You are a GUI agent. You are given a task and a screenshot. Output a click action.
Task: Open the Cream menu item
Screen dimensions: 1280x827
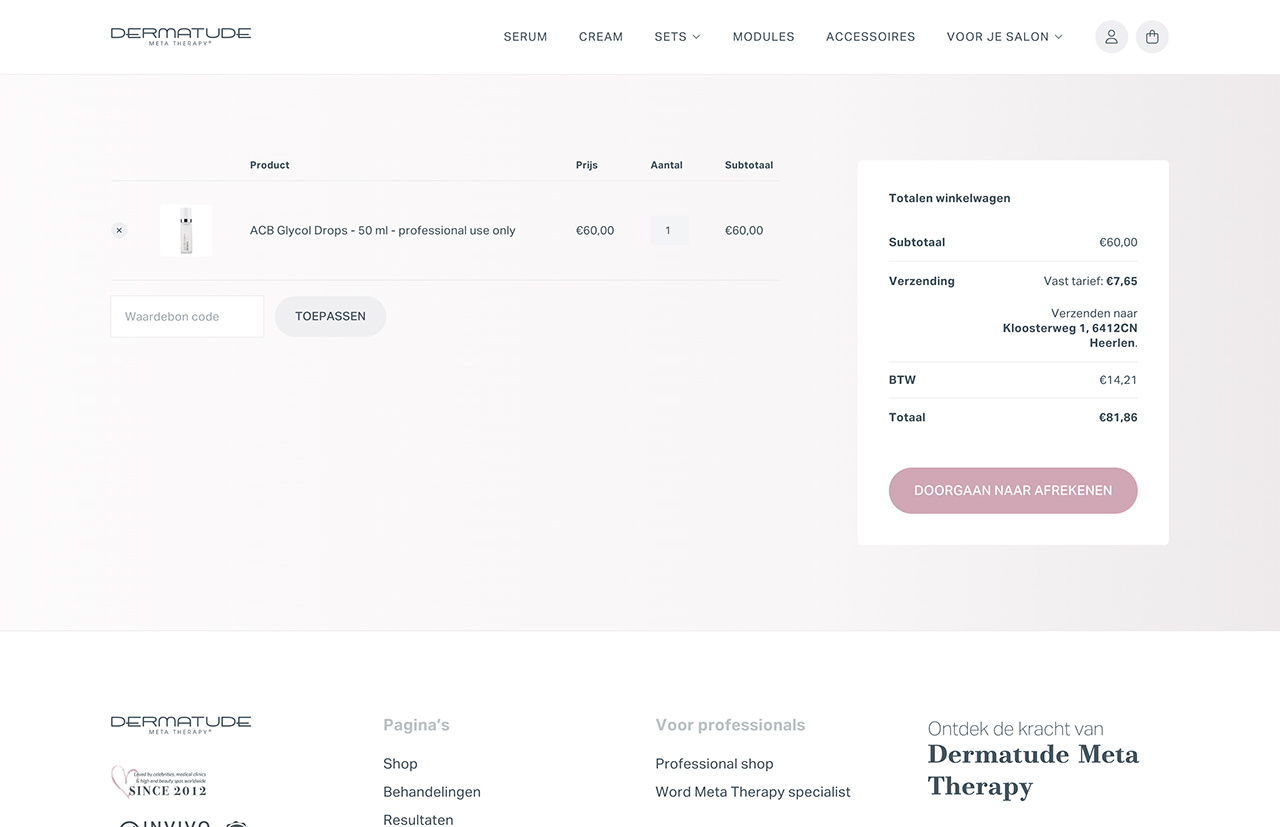tap(601, 37)
